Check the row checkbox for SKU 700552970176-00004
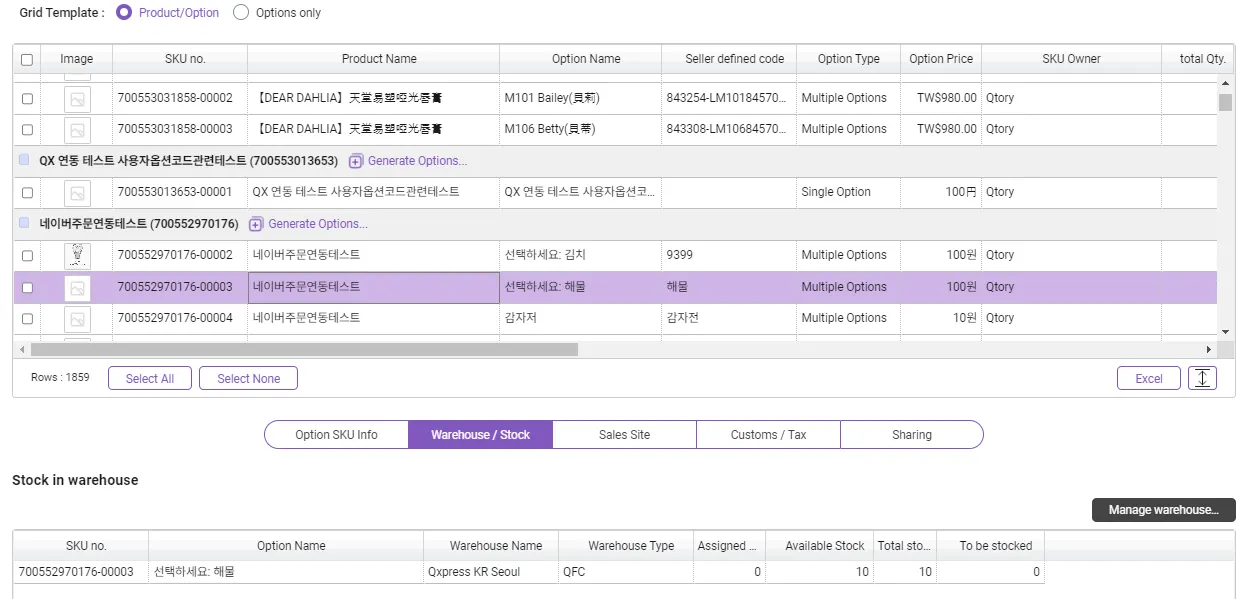This screenshot has width=1249, height=599. point(27,318)
